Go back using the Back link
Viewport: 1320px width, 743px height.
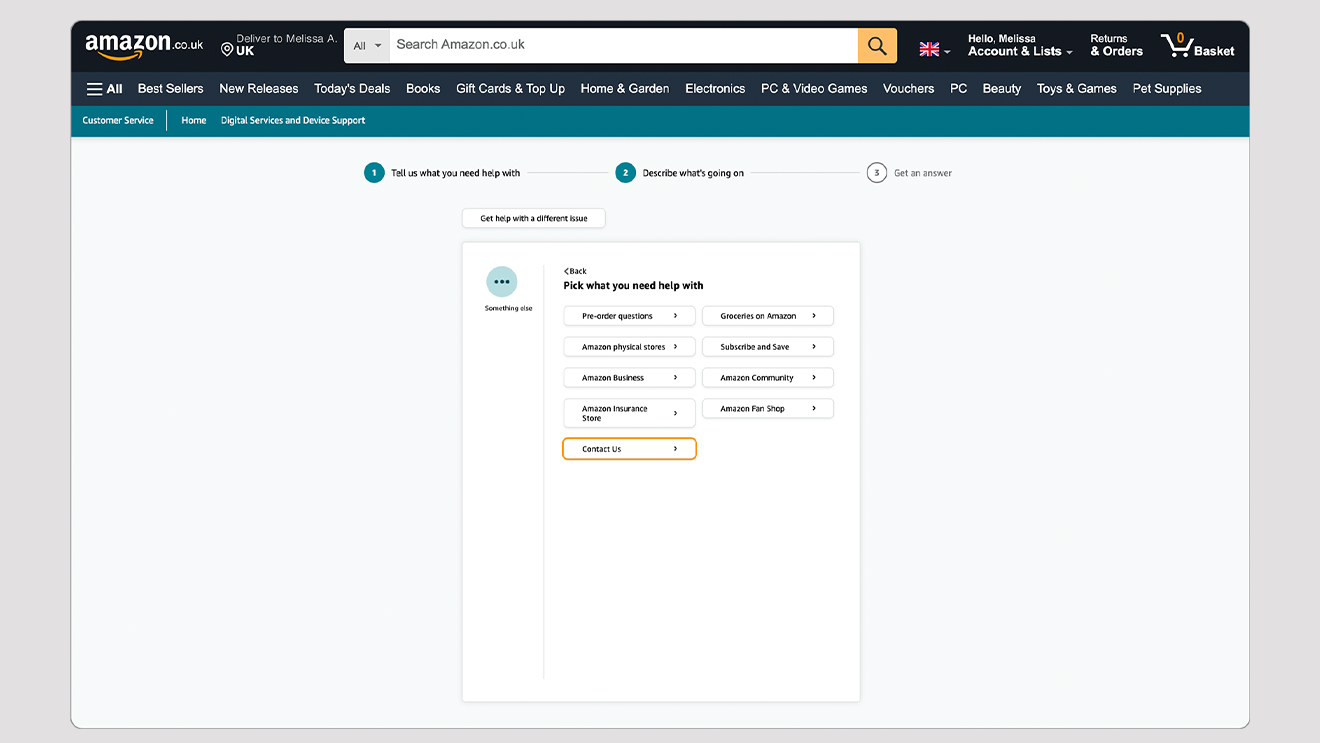pyautogui.click(x=575, y=271)
